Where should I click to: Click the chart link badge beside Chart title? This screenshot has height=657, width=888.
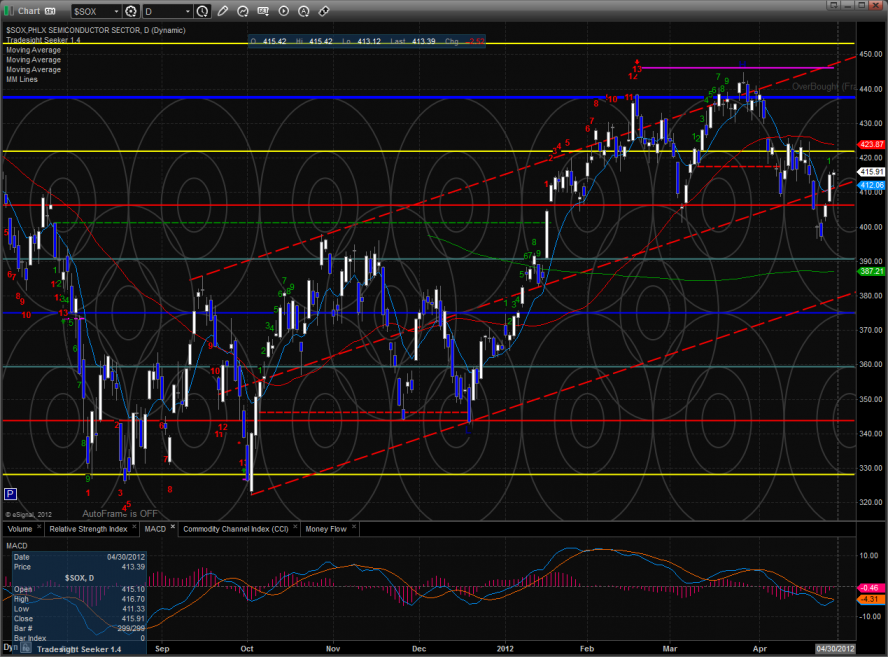51,11
